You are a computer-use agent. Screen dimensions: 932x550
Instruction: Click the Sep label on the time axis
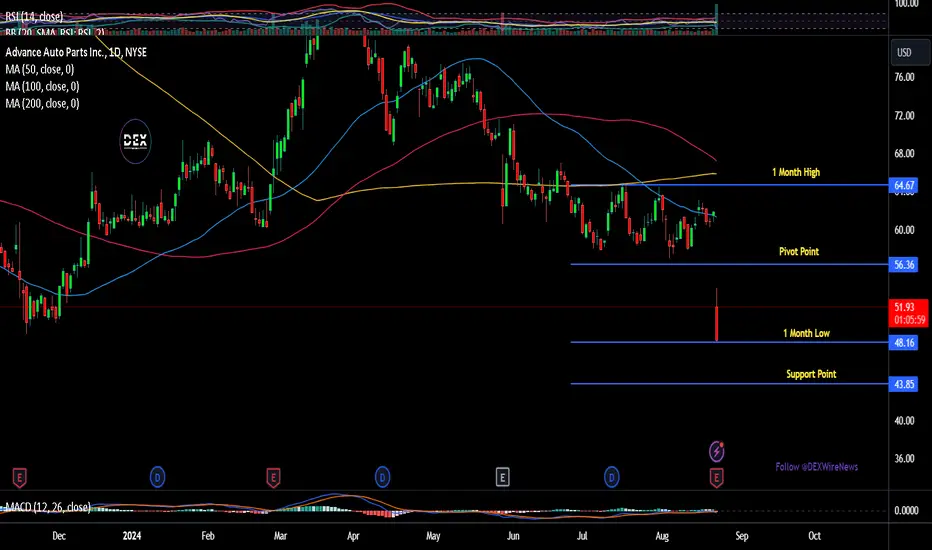click(x=742, y=536)
